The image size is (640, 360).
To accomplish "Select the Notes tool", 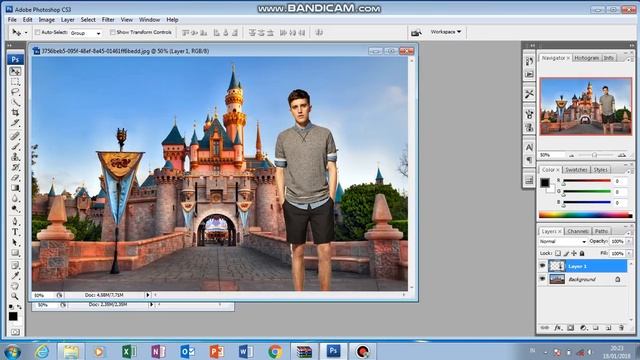I will click(x=15, y=266).
